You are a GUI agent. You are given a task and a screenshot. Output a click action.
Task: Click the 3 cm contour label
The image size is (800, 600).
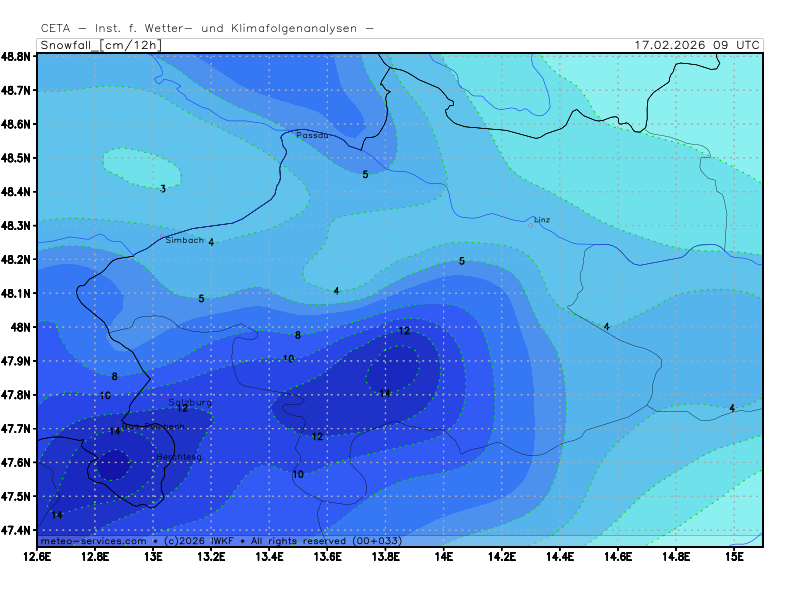pyautogui.click(x=163, y=188)
